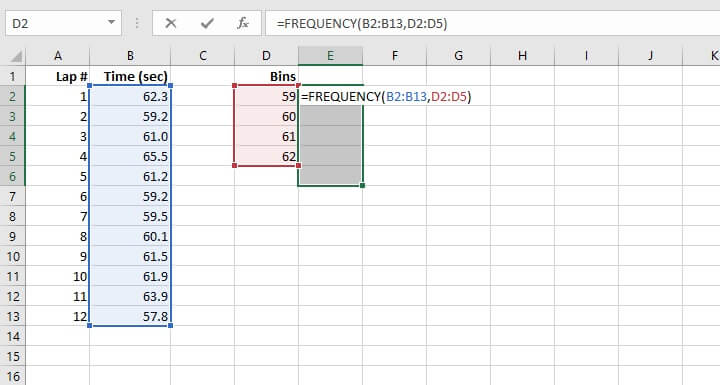
Task: Expand the Name Box dropdown arrow
Action: click(111, 23)
